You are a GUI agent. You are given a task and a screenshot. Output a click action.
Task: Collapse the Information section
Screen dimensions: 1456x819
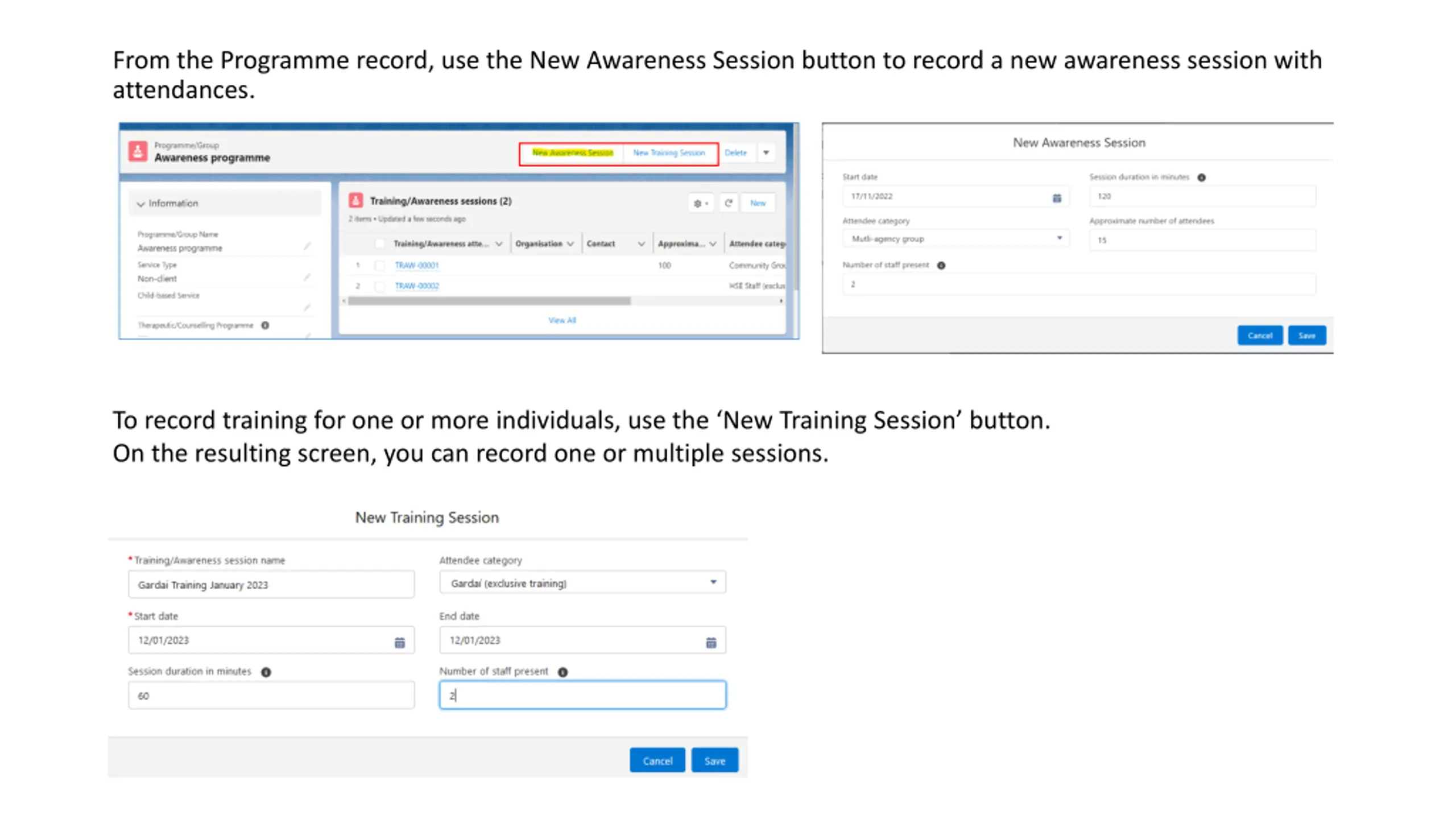(x=140, y=204)
